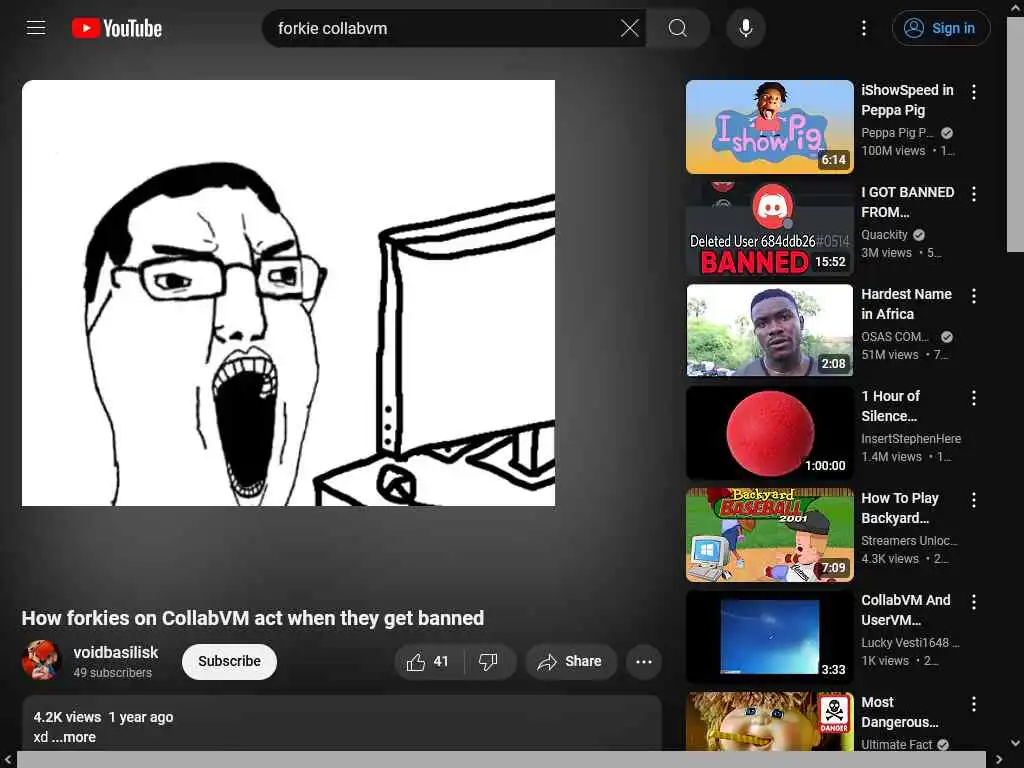Open the settings three-dot menu in header
This screenshot has width=1024, height=768.
coord(863,28)
